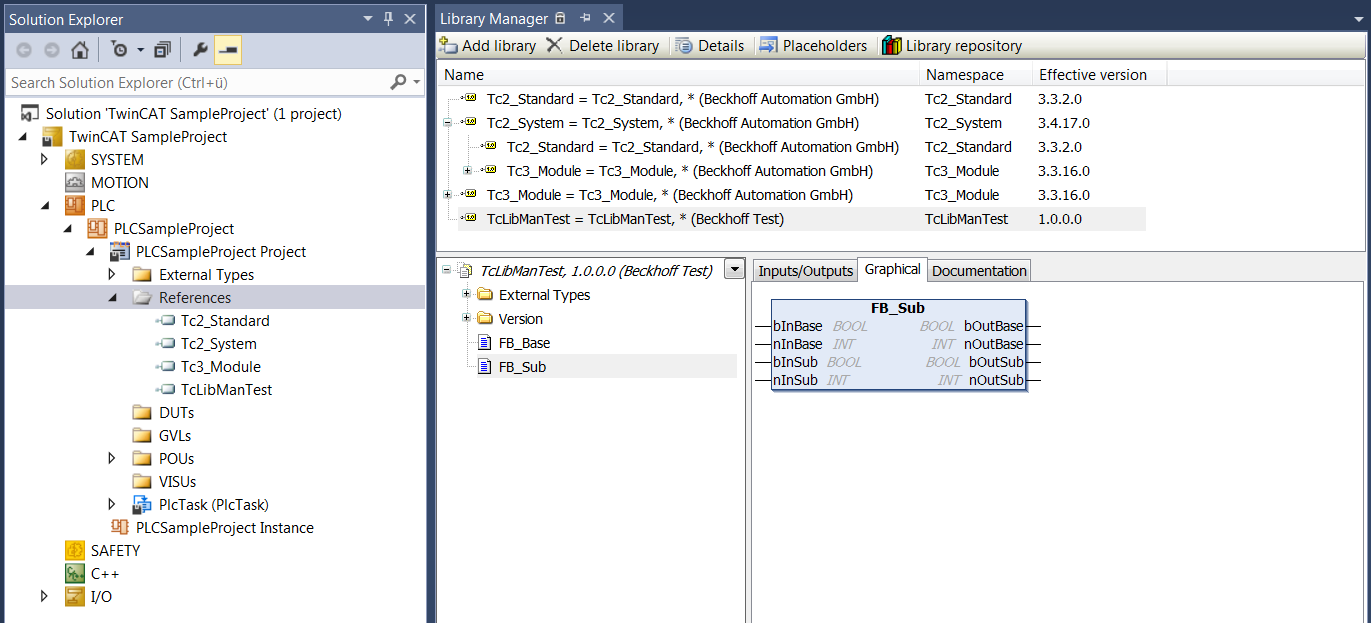Click the Back arrow in Solution Explorer toolbar
This screenshot has height=623, width=1371.
tap(24, 50)
